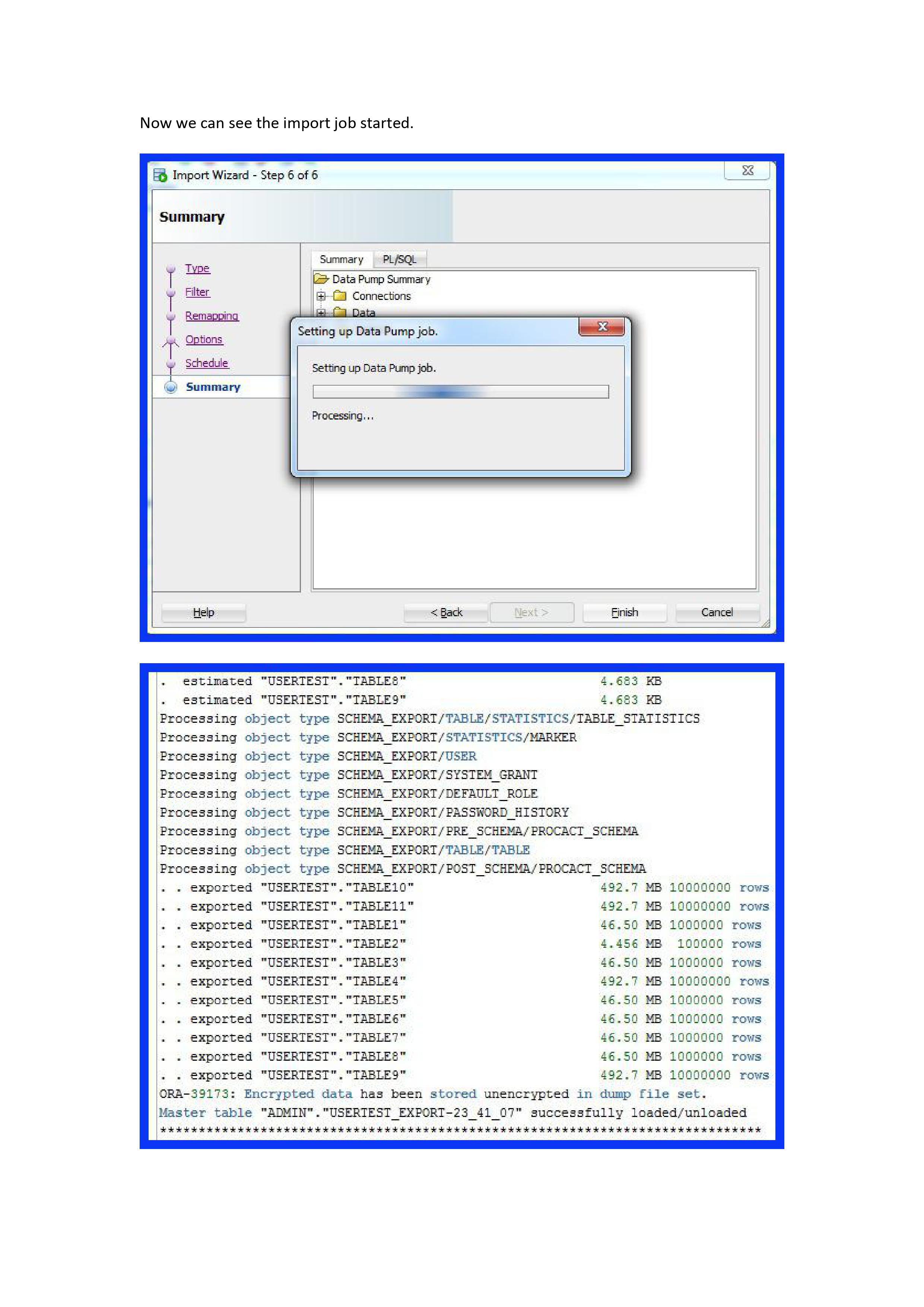The height and width of the screenshot is (1307, 924).
Task: Click the Next button
Action: (531, 613)
